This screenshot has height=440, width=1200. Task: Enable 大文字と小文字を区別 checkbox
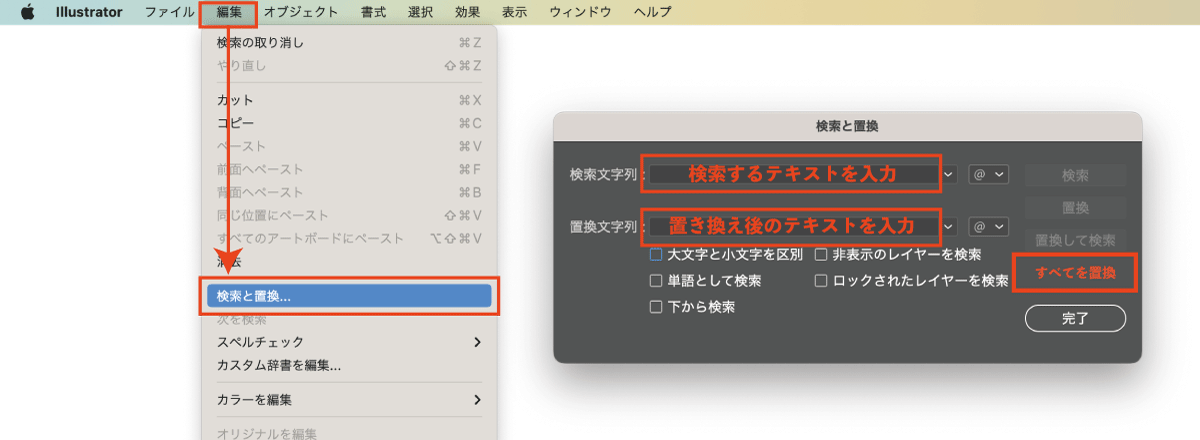click(656, 255)
